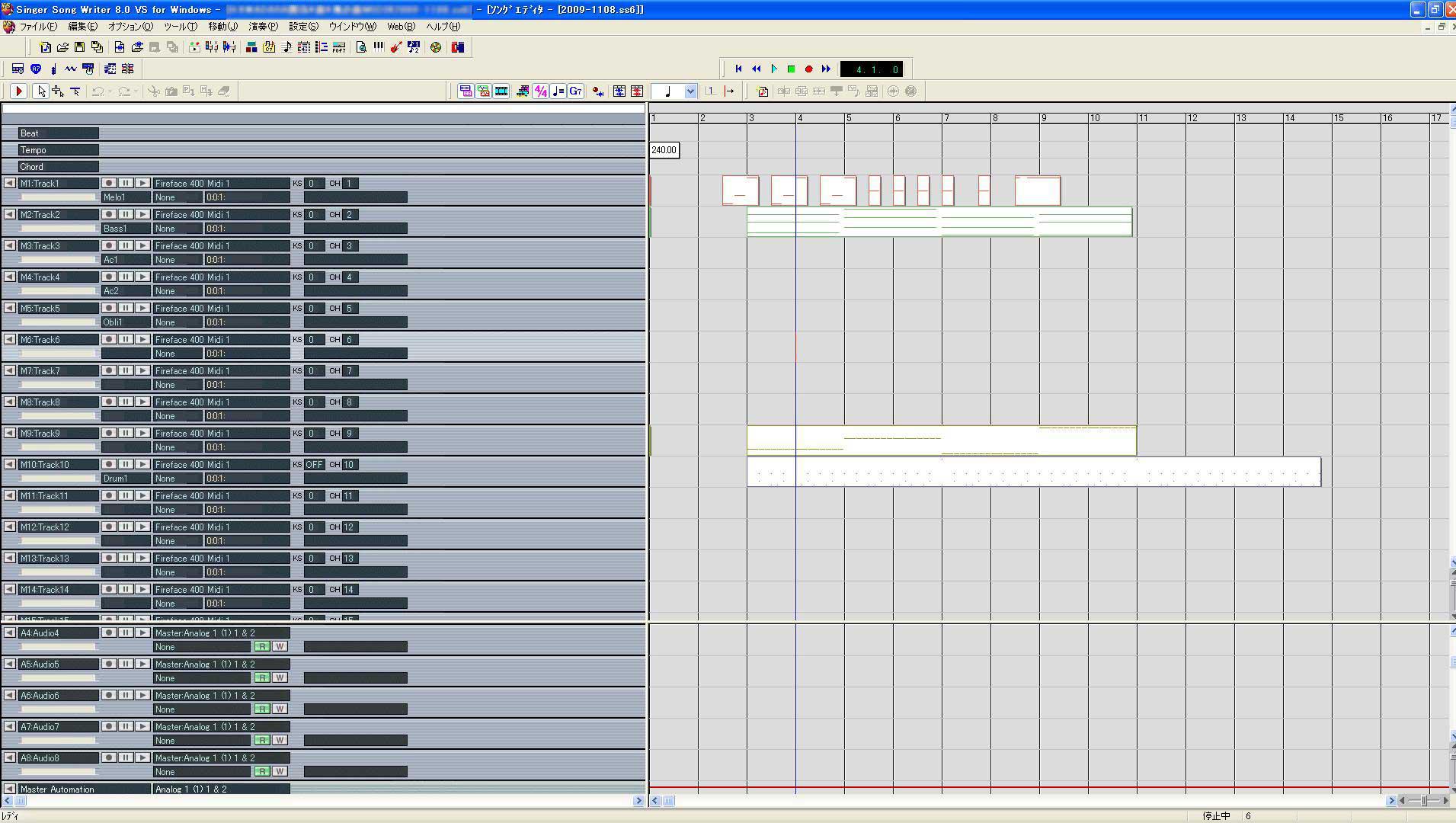Screen dimensions: 1456x823
Task: Adjust M2:Track2 volume slider
Action: pyautogui.click(x=59, y=228)
